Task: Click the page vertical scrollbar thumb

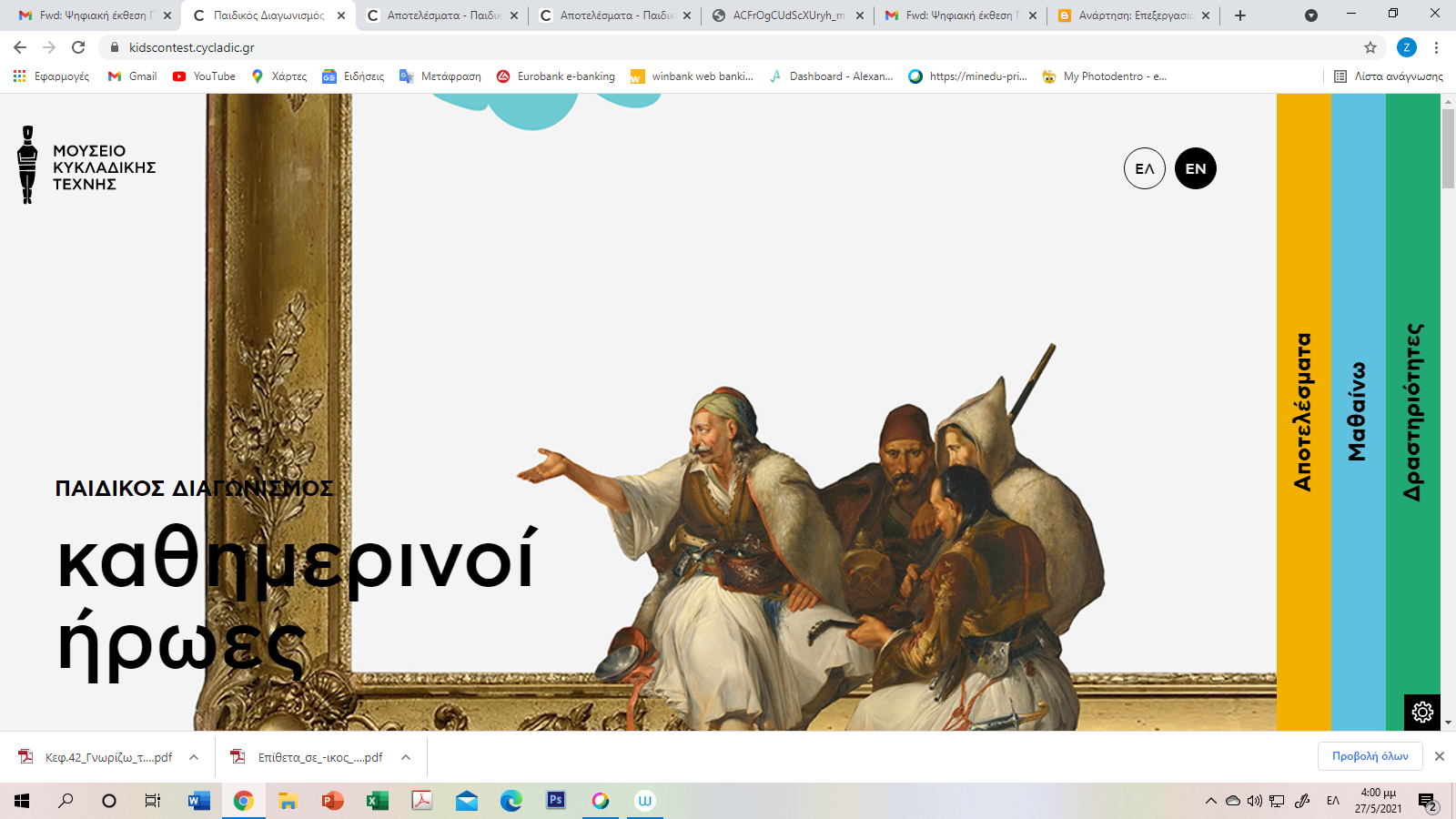Action: [1448, 148]
